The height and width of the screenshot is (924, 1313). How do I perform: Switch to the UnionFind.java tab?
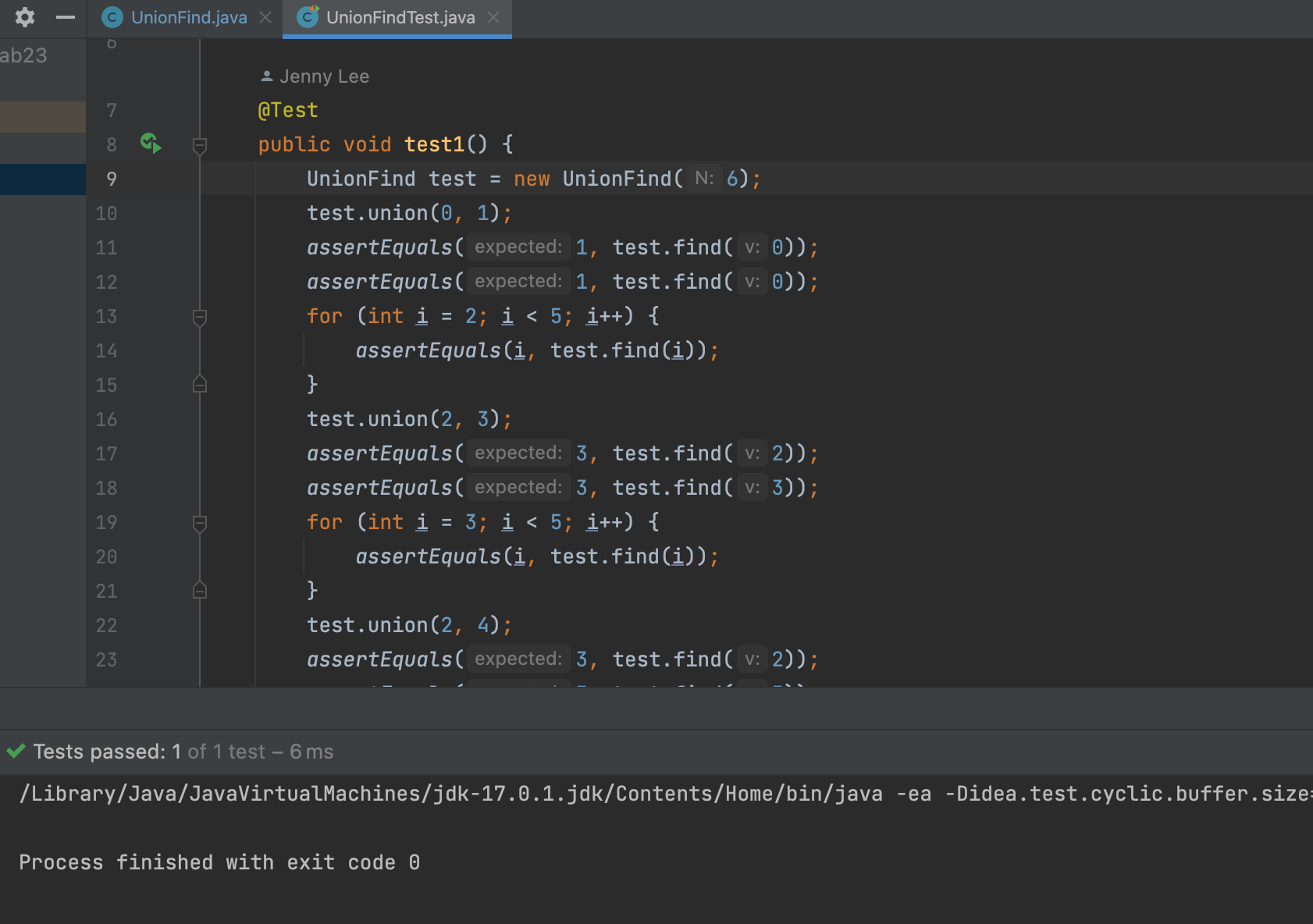(x=188, y=17)
